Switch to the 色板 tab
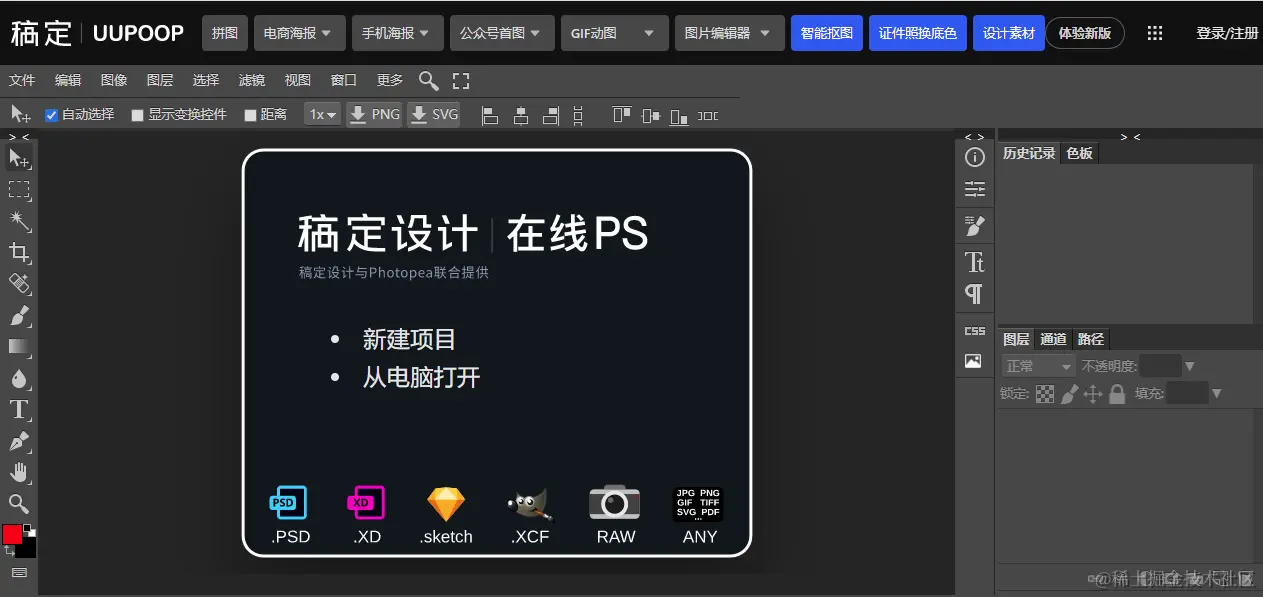This screenshot has width=1263, height=597. (1080, 153)
